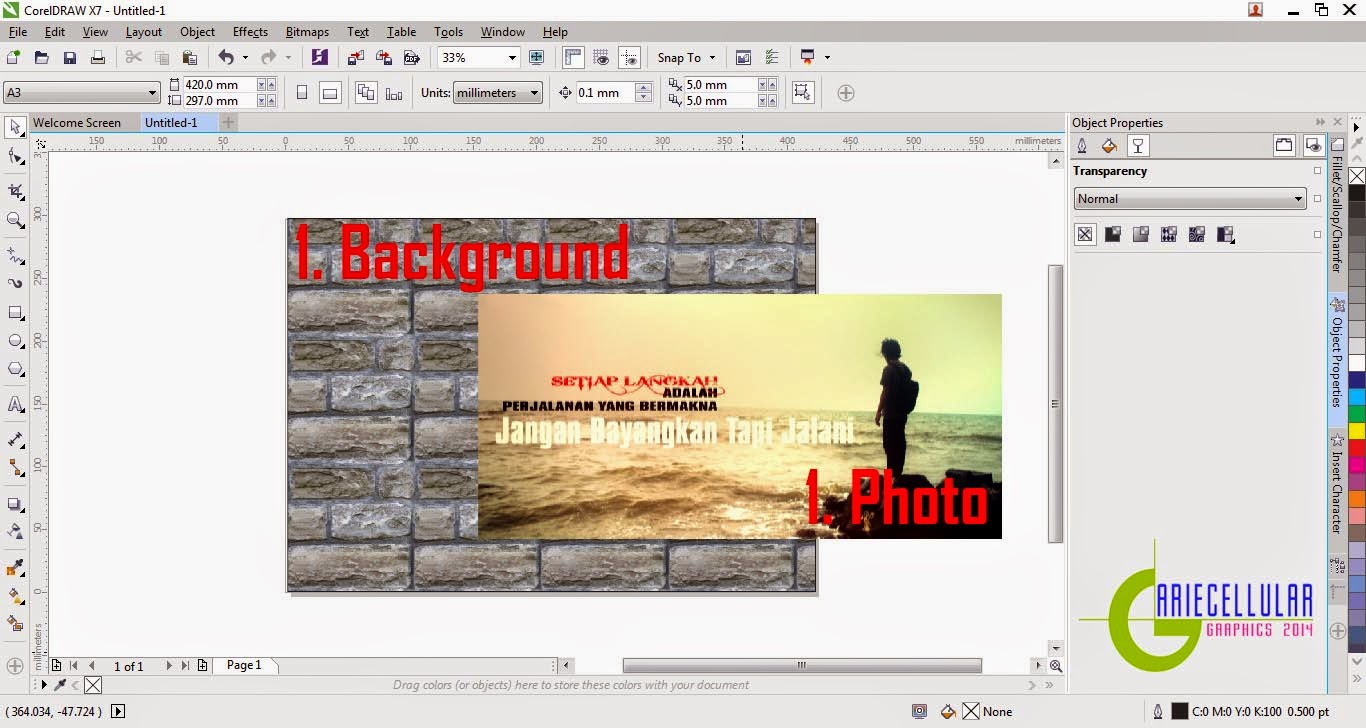The height and width of the screenshot is (728, 1366).
Task: Toggle Show Guidelines button
Action: click(629, 58)
